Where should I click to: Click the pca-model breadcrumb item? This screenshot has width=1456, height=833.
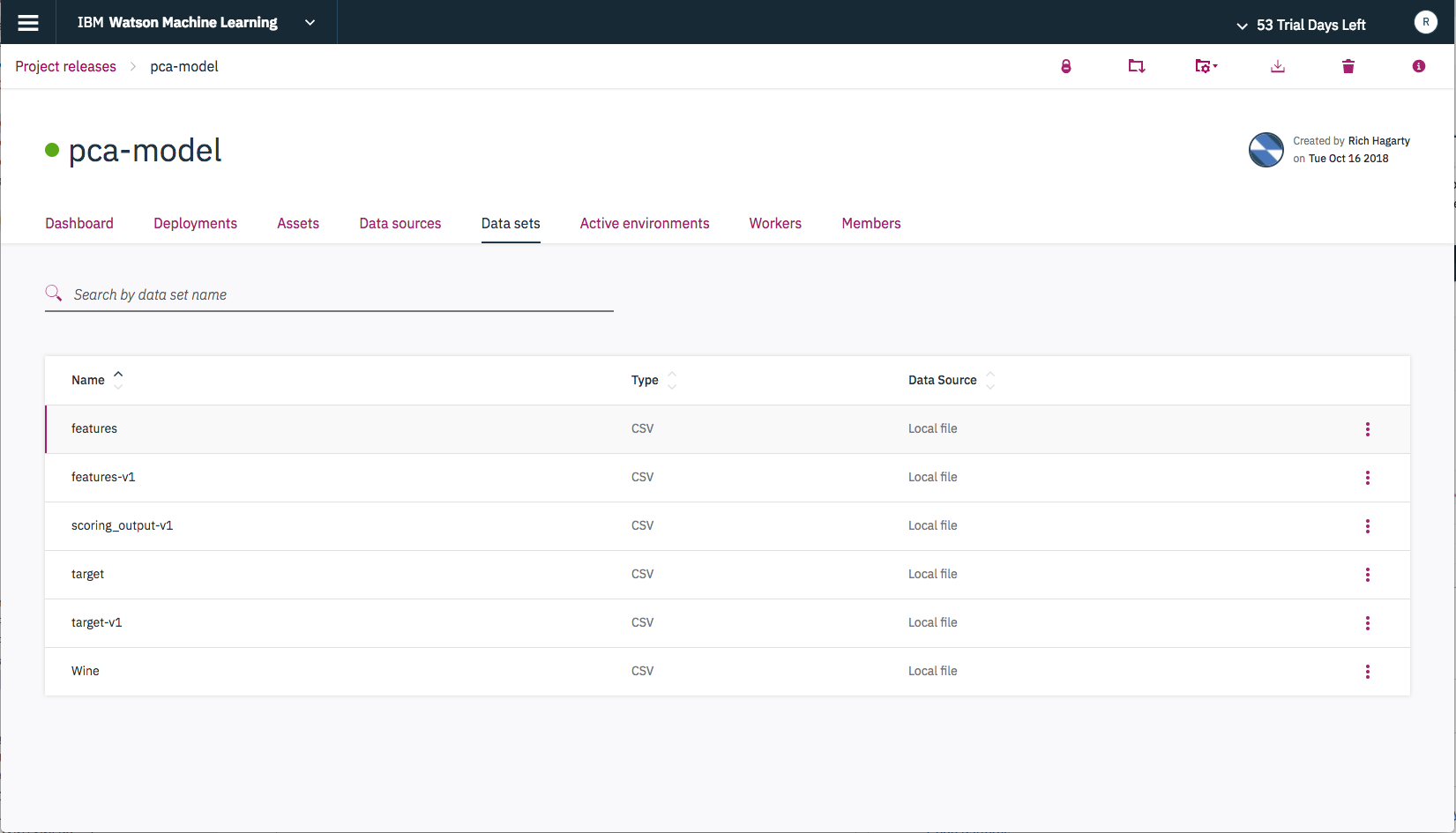pos(184,67)
